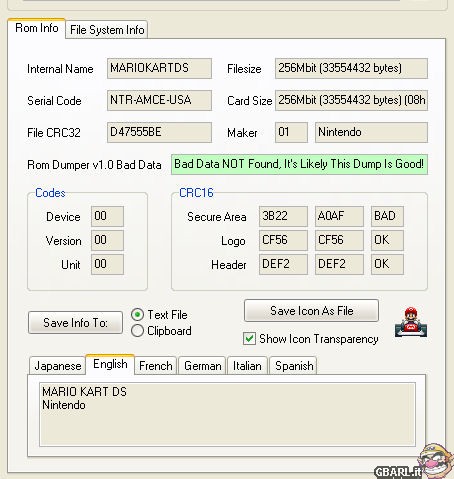
Task: Click the Card Size field
Action: pos(351,100)
